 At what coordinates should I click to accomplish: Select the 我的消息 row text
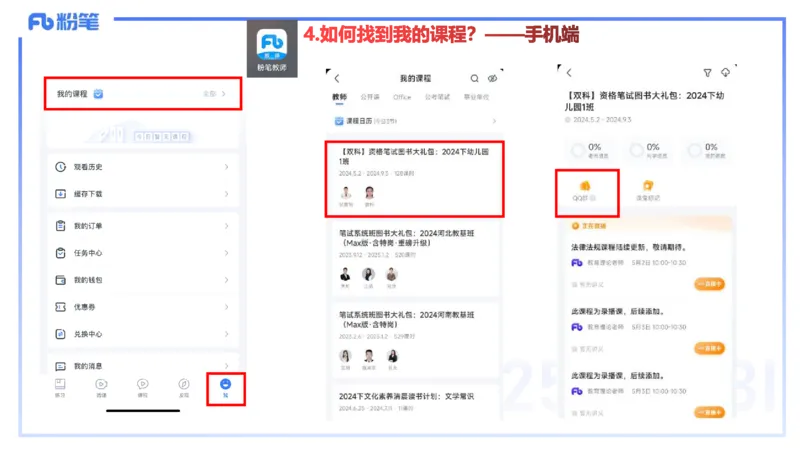pyautogui.click(x=88, y=366)
